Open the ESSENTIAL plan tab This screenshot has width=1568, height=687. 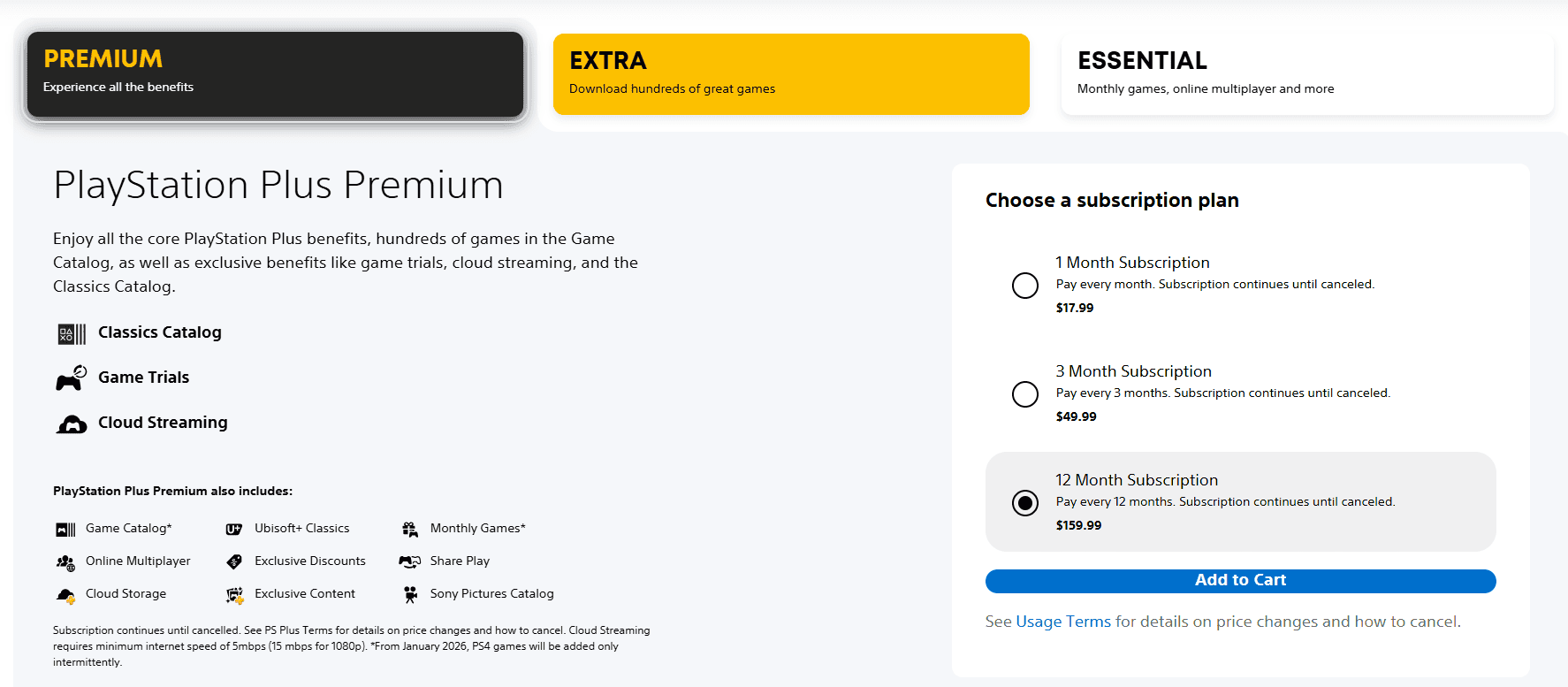(1307, 74)
